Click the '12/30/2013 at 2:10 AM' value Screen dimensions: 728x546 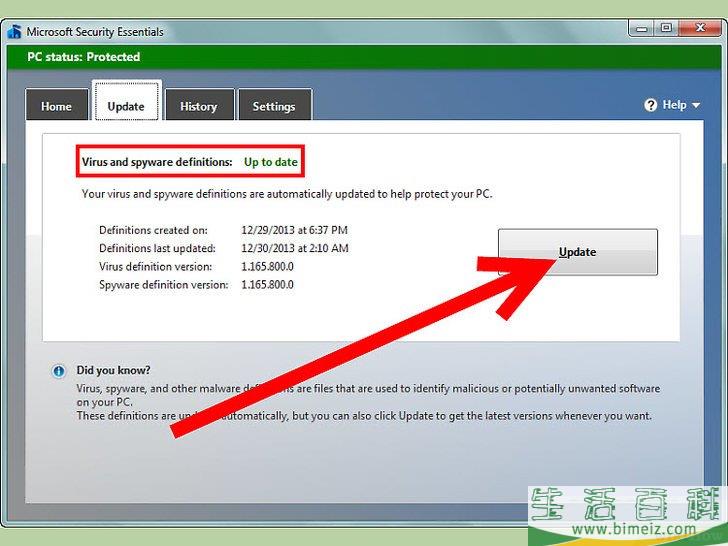[x=295, y=248]
